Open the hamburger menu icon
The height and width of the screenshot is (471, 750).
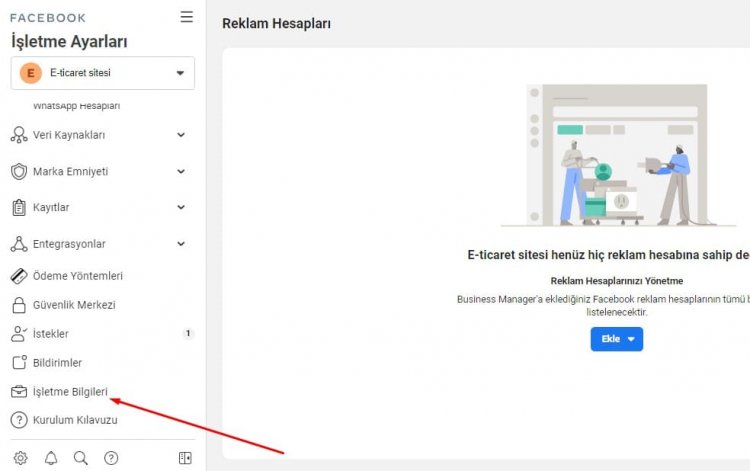[187, 17]
